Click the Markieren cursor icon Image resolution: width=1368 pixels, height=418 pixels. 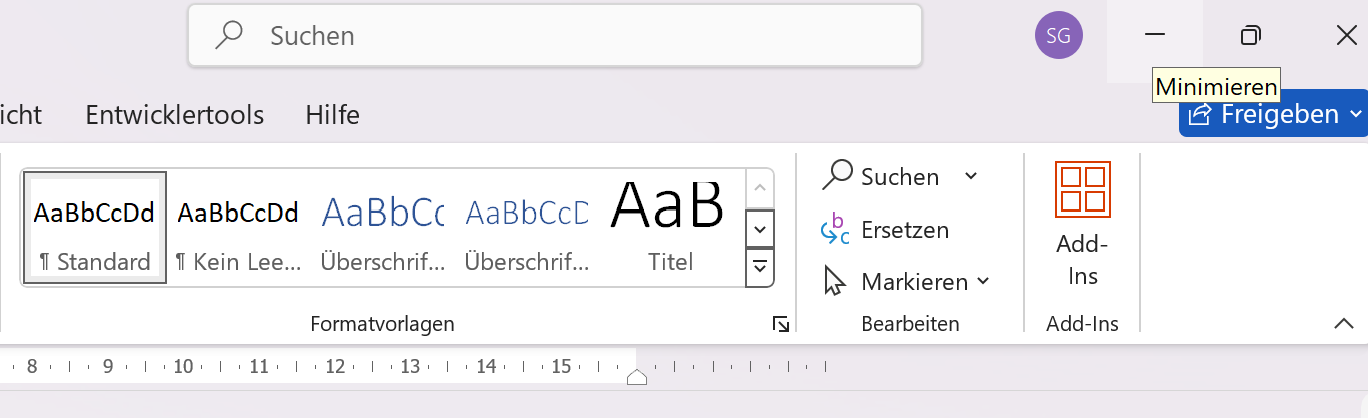point(835,282)
